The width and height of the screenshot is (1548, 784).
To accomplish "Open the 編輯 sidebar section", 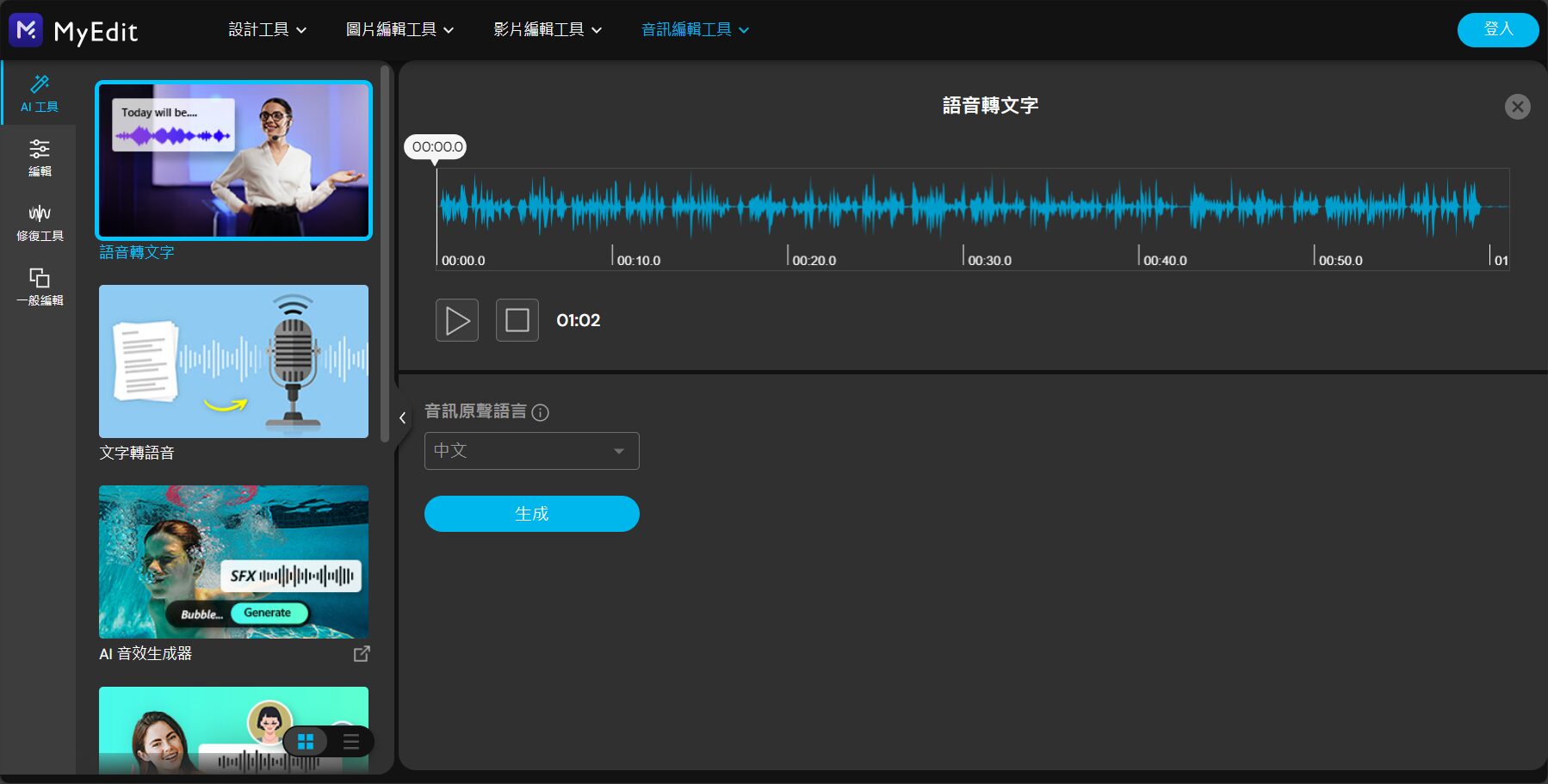I will [x=40, y=158].
